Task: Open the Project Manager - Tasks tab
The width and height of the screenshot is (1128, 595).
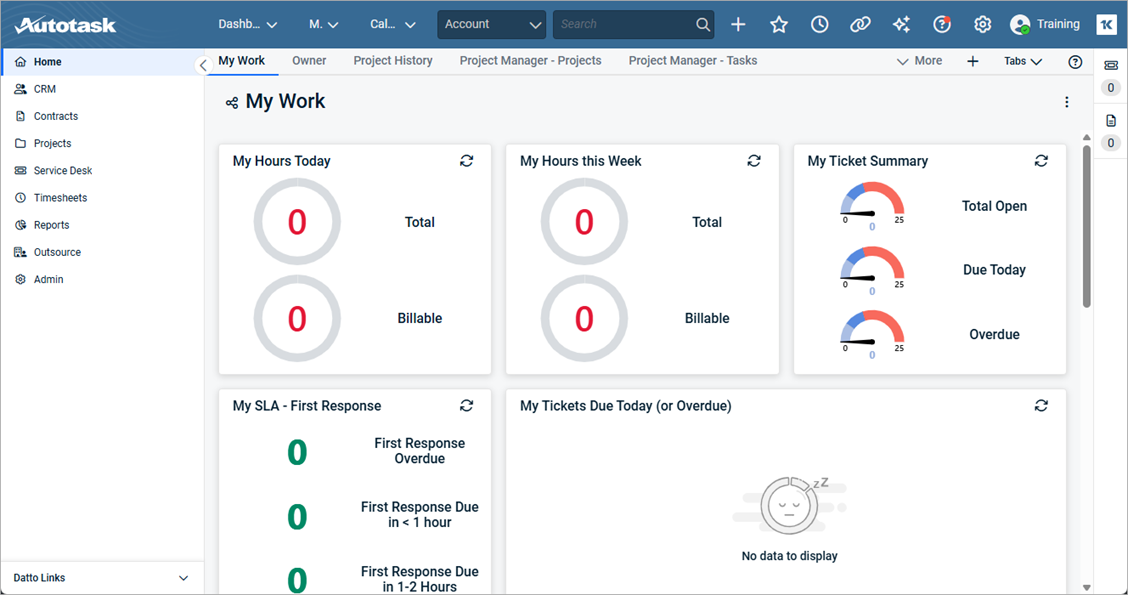Action: pos(692,60)
